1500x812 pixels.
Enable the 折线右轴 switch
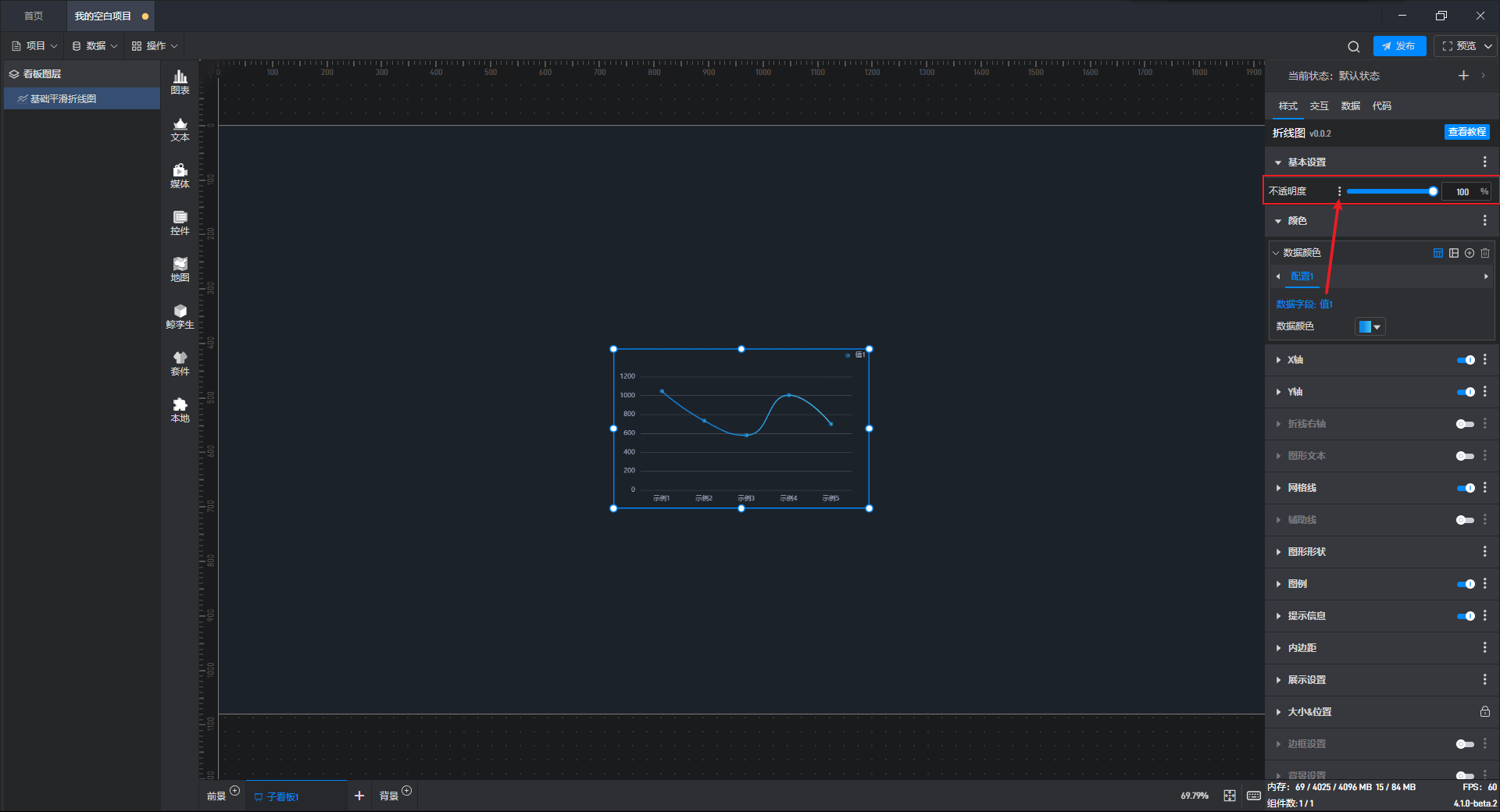pyautogui.click(x=1466, y=424)
